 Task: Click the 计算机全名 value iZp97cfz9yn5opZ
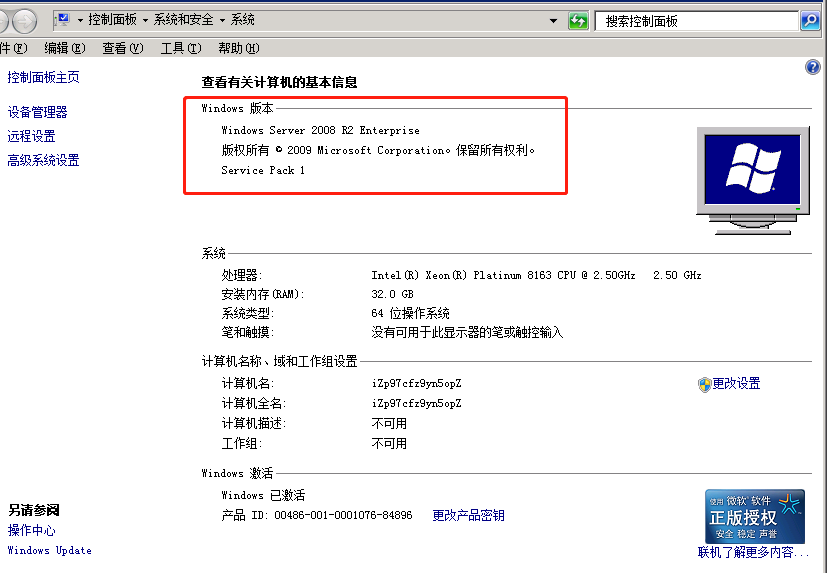click(417, 404)
